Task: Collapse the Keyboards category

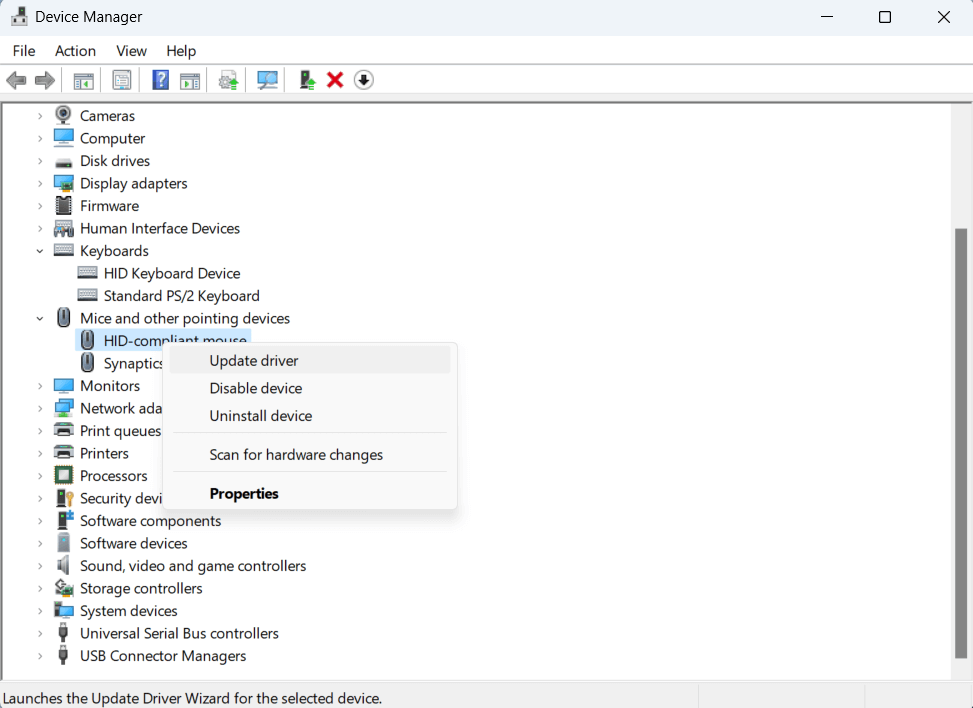Action: (40, 251)
